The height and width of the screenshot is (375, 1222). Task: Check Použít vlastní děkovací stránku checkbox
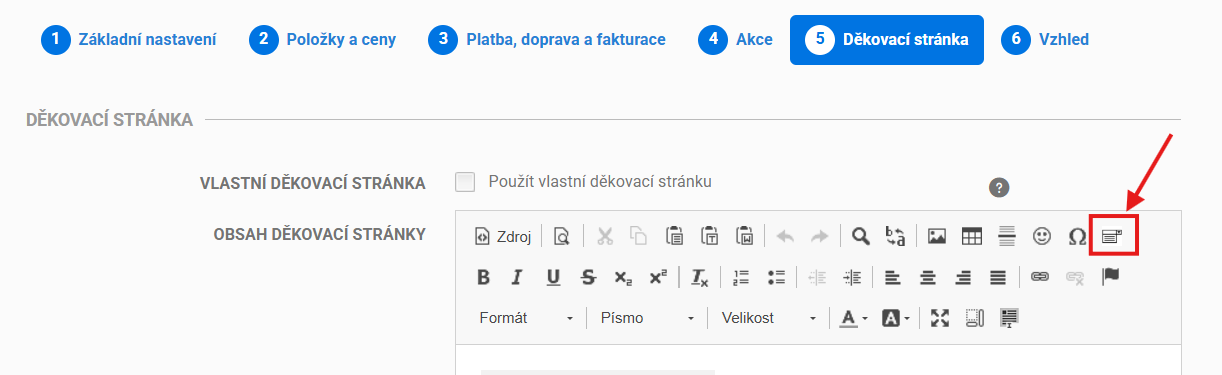point(464,182)
